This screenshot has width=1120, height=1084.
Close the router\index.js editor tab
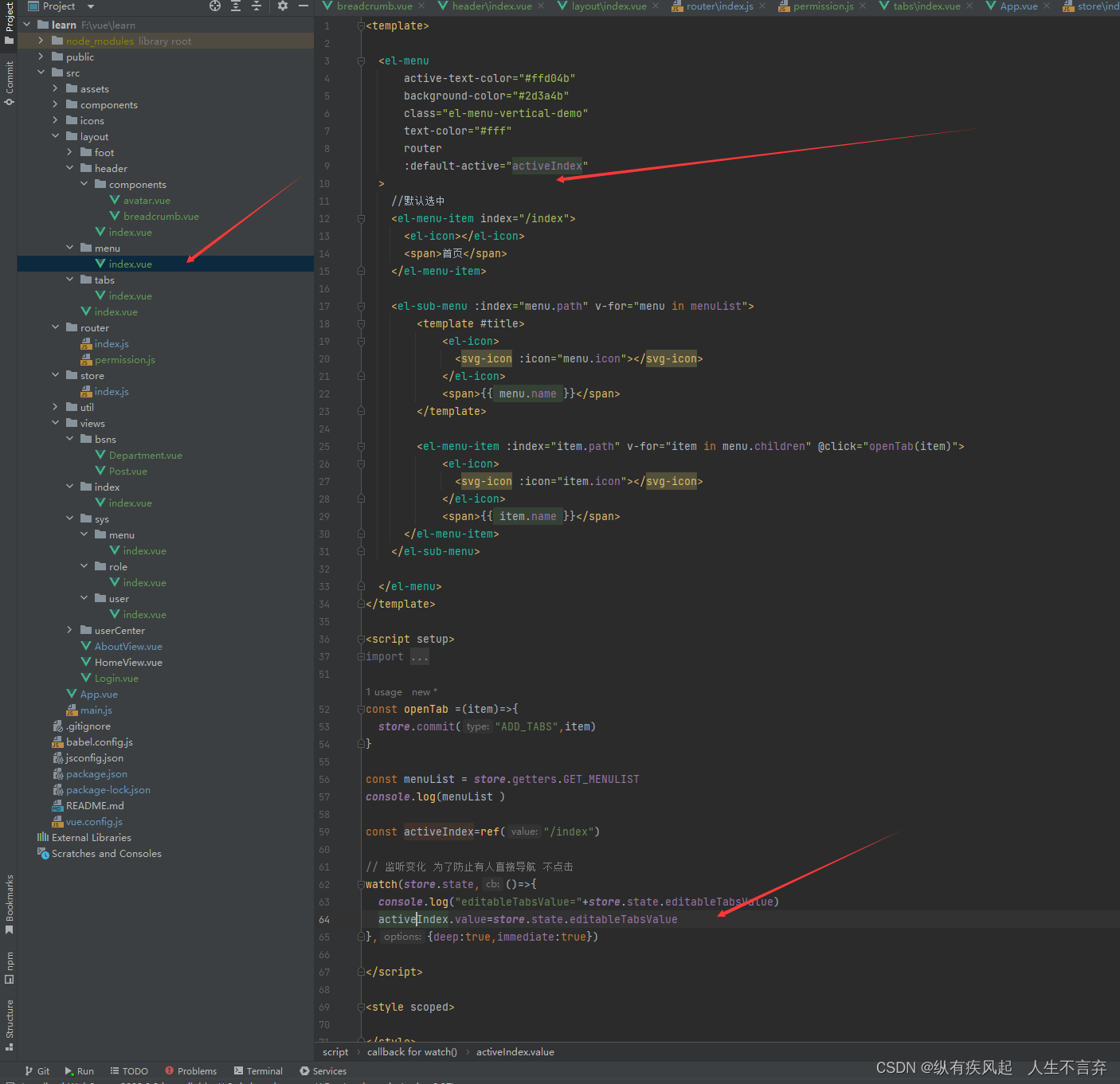[x=762, y=6]
